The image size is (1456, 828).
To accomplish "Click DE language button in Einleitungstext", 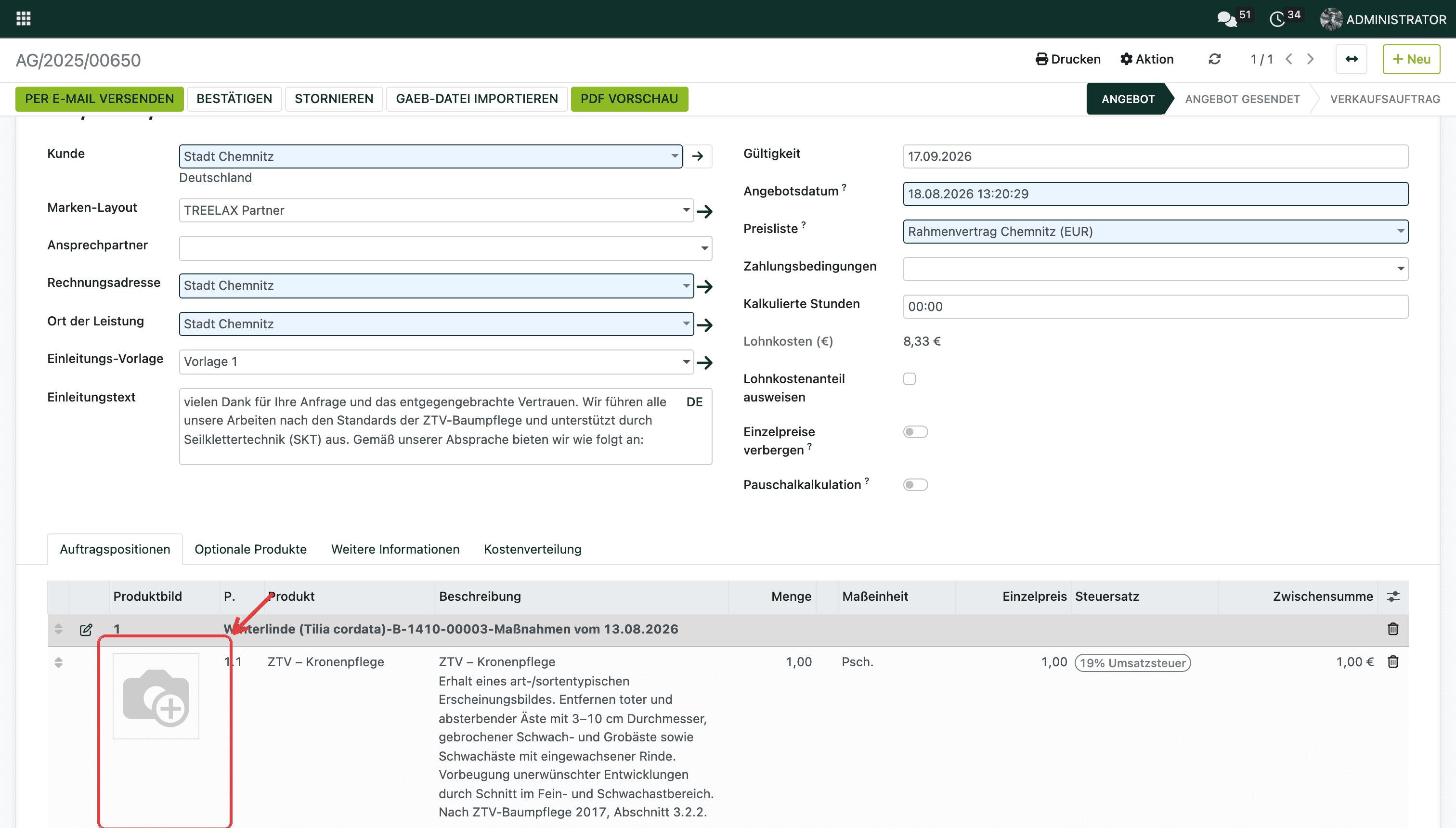I will (694, 402).
